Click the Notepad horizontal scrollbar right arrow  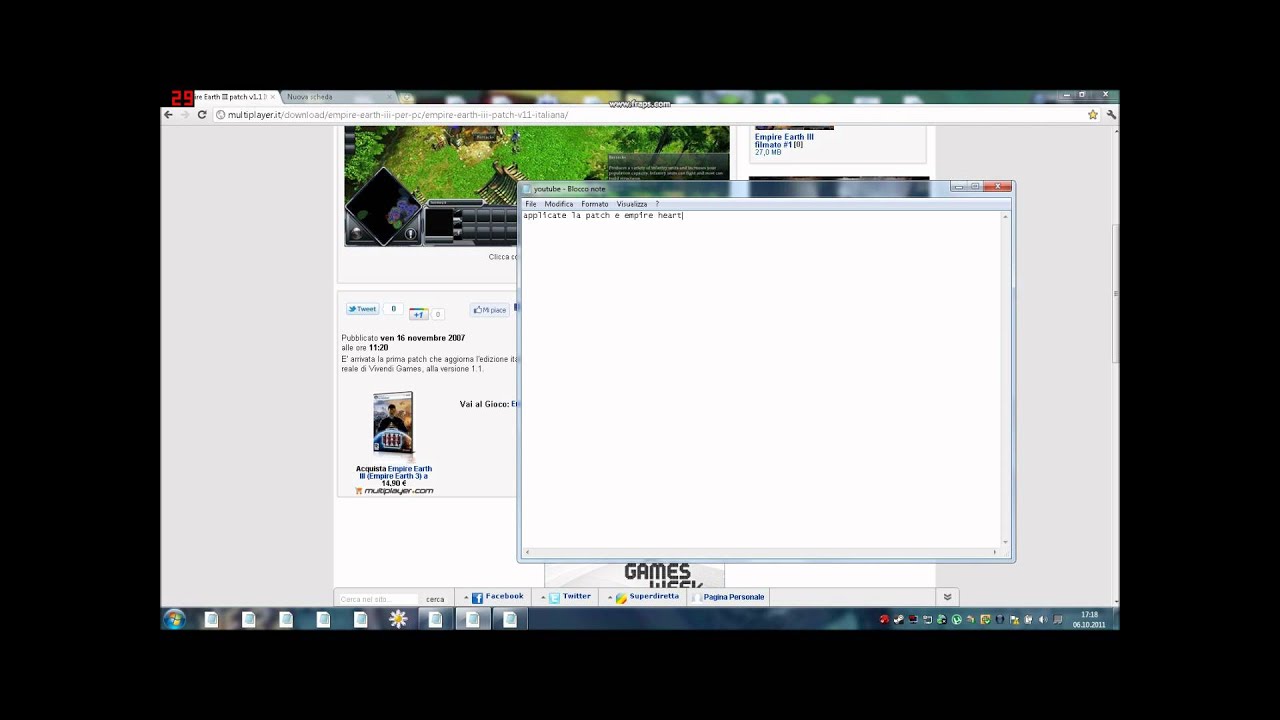994,552
